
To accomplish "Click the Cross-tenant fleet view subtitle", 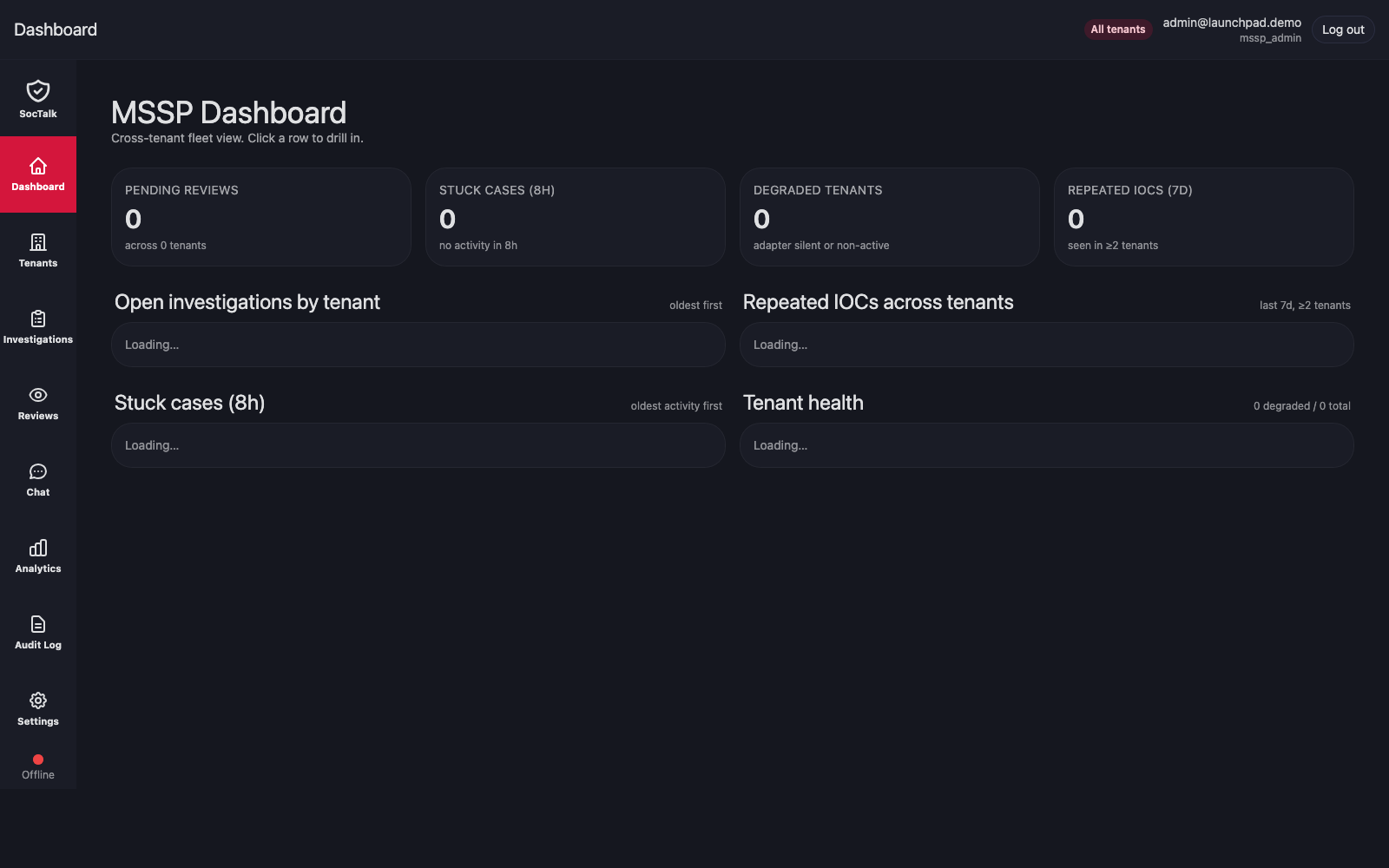I will pyautogui.click(x=237, y=138).
